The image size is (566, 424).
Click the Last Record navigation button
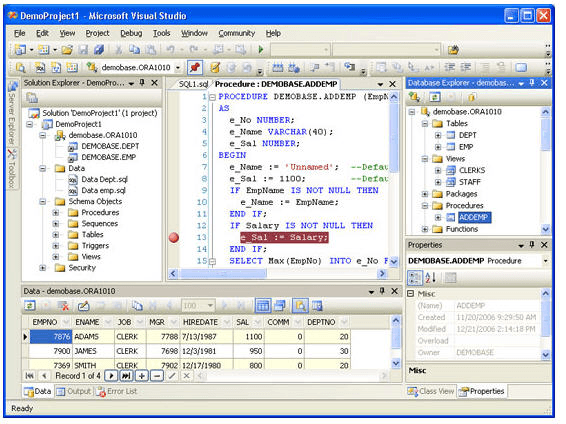126,376
